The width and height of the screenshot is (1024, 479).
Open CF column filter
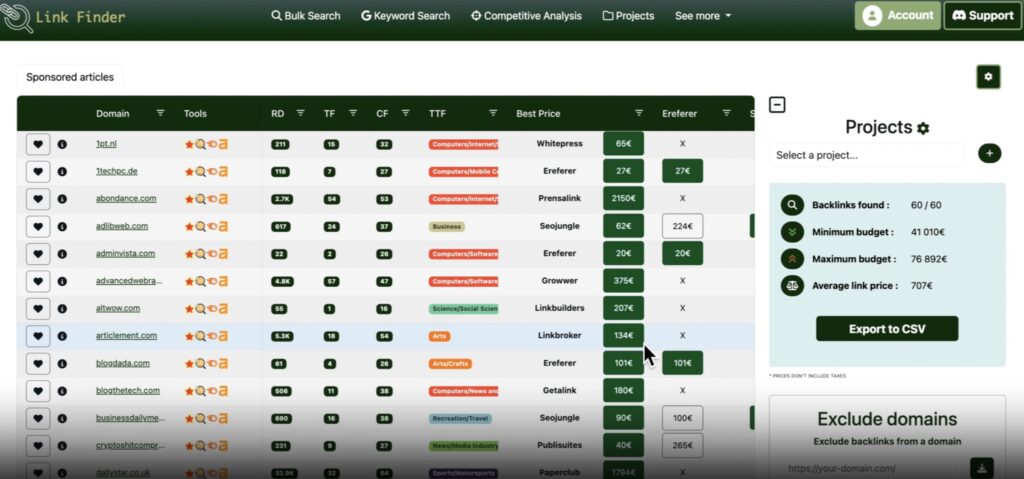tap(406, 113)
